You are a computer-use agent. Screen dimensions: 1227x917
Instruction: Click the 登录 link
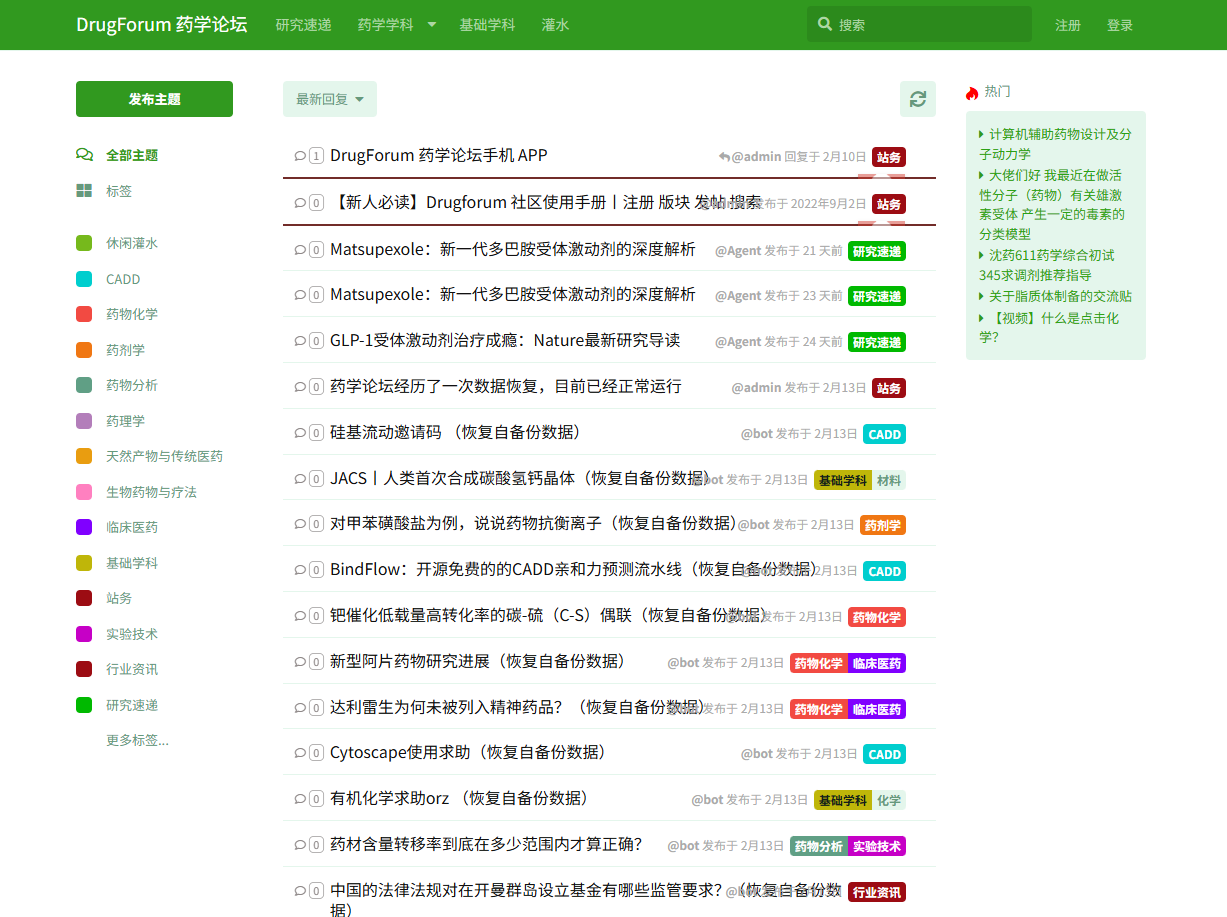pos(1119,25)
